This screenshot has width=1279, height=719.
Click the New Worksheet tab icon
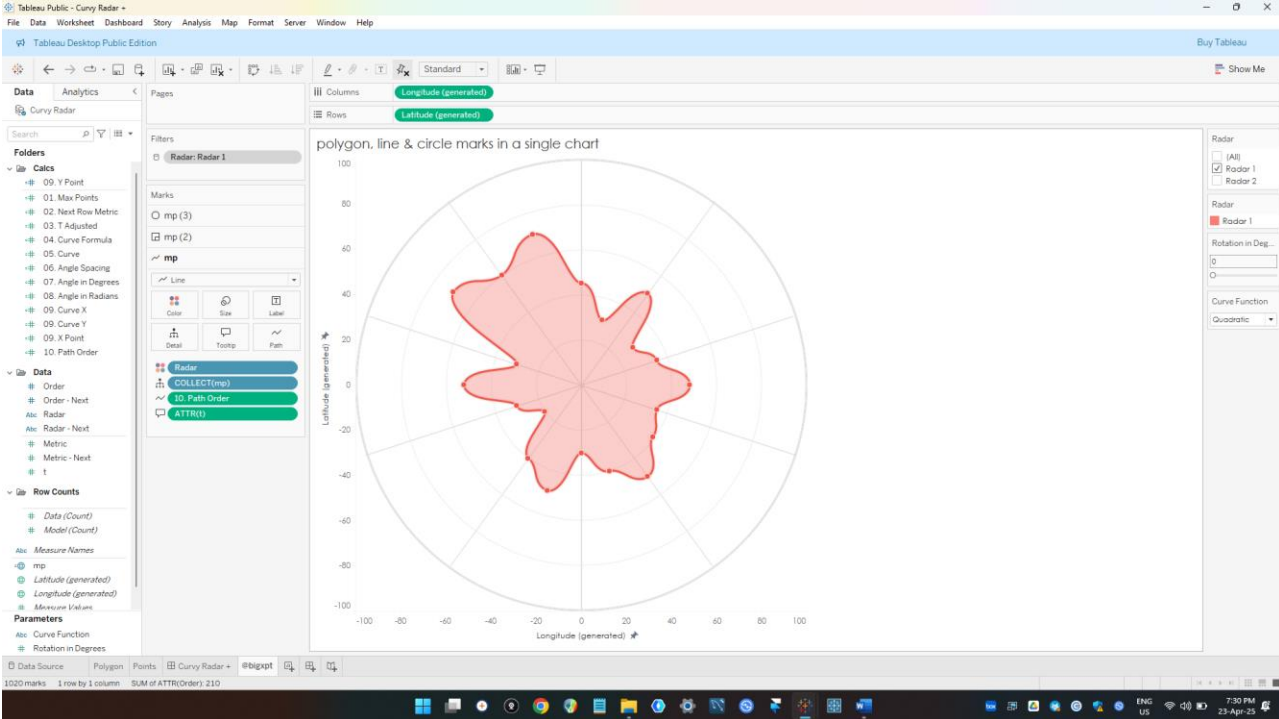click(x=289, y=666)
